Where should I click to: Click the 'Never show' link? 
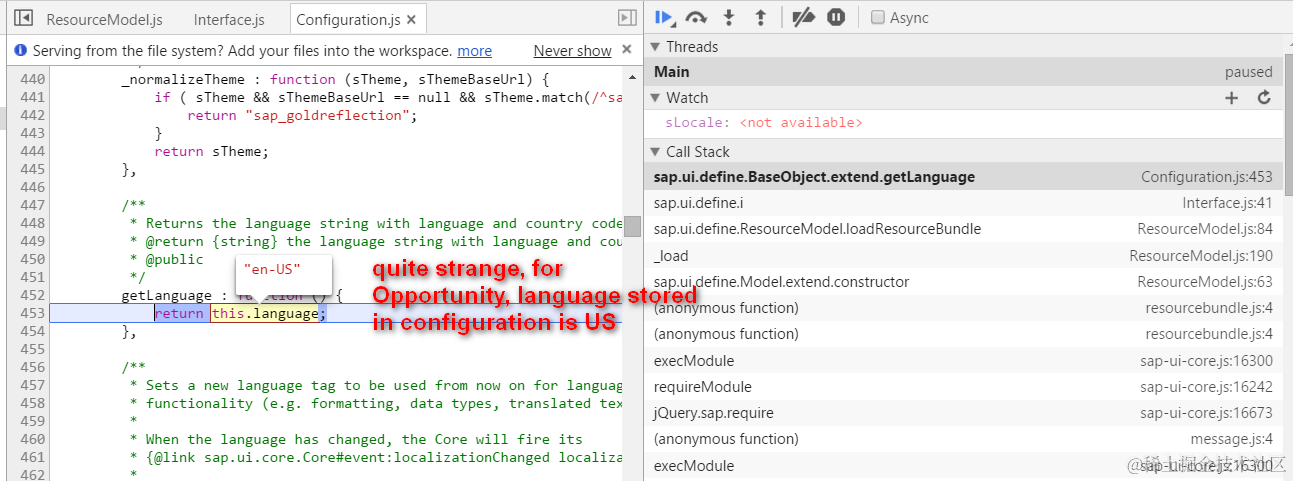coord(572,51)
